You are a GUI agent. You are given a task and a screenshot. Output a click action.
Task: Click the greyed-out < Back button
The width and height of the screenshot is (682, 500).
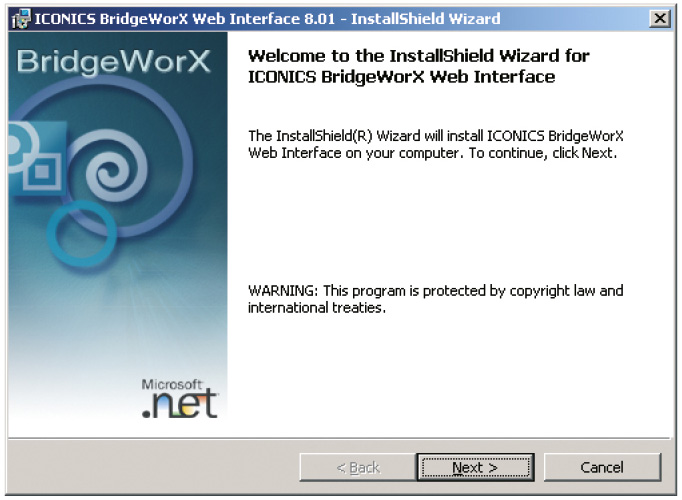tap(358, 467)
